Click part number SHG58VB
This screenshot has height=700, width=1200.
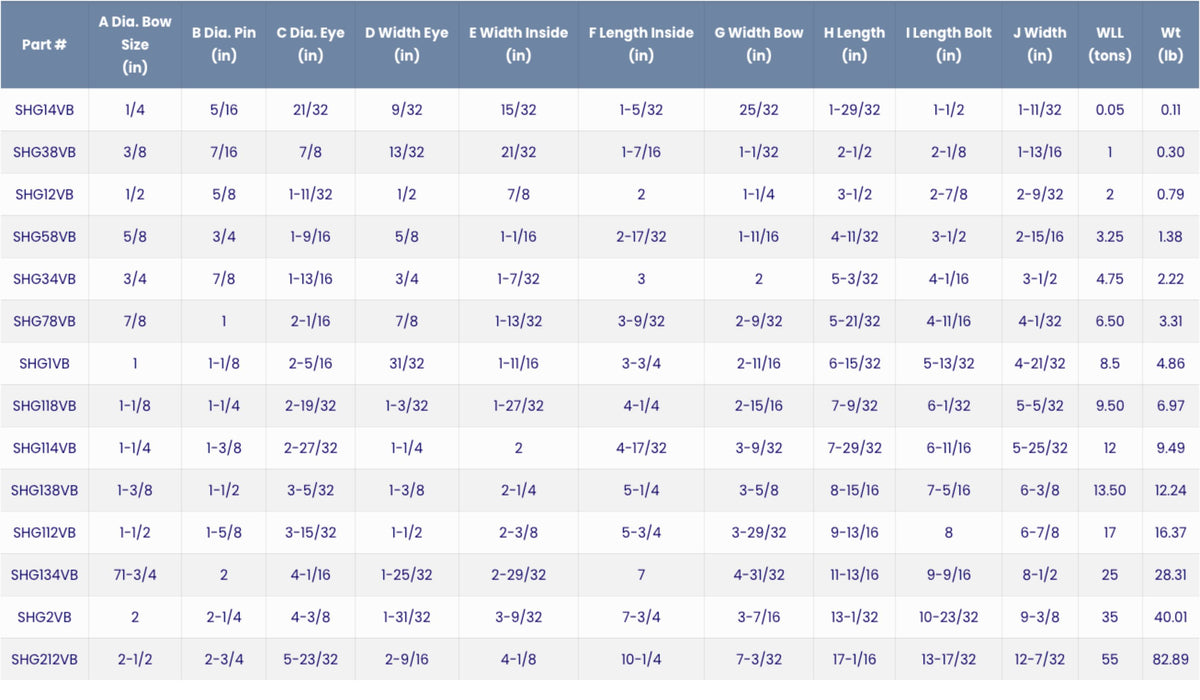coord(44,237)
